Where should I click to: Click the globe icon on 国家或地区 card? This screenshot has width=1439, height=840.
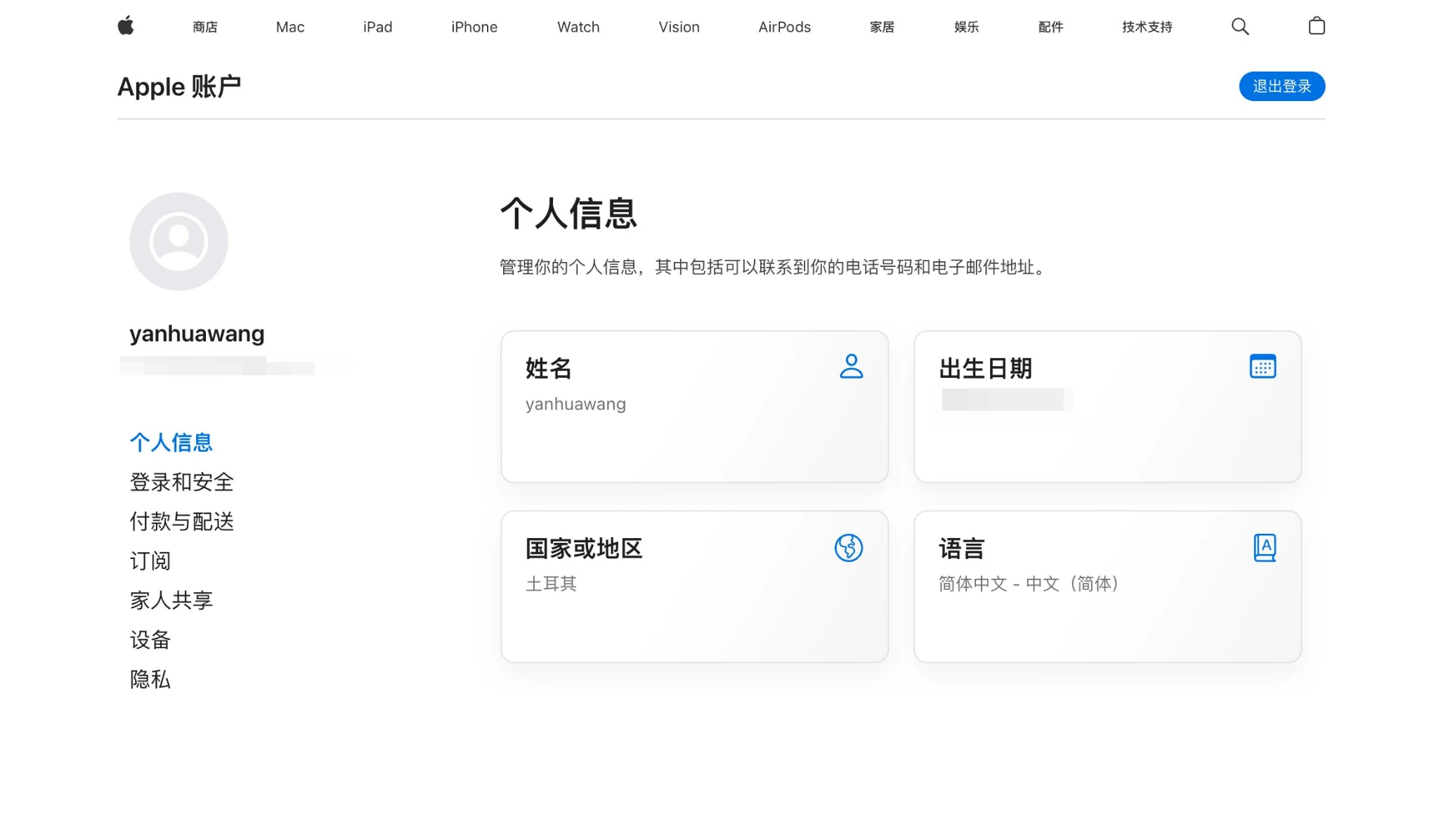[x=849, y=548]
